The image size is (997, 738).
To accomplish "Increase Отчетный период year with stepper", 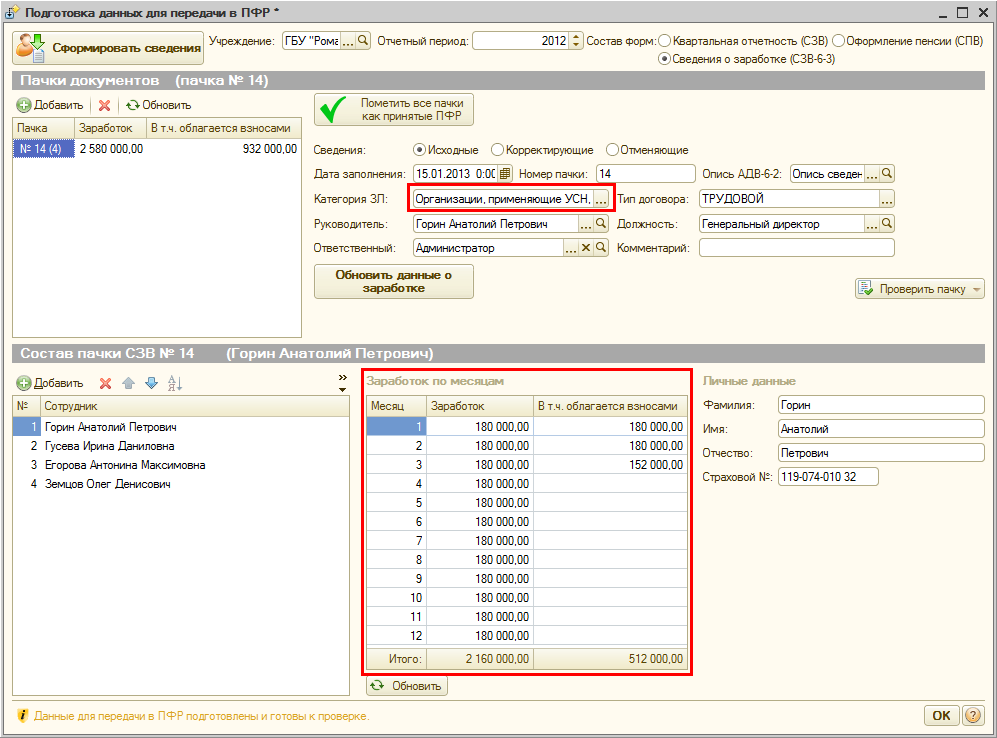I will [x=575, y=37].
